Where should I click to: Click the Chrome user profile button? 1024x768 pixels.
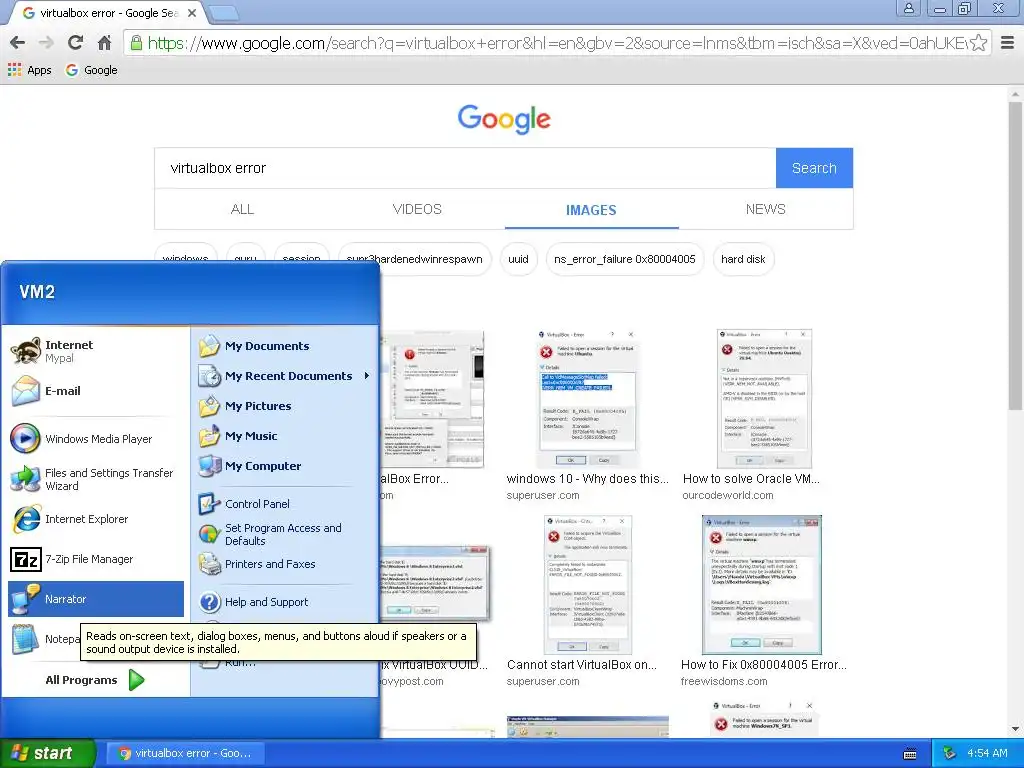908,8
